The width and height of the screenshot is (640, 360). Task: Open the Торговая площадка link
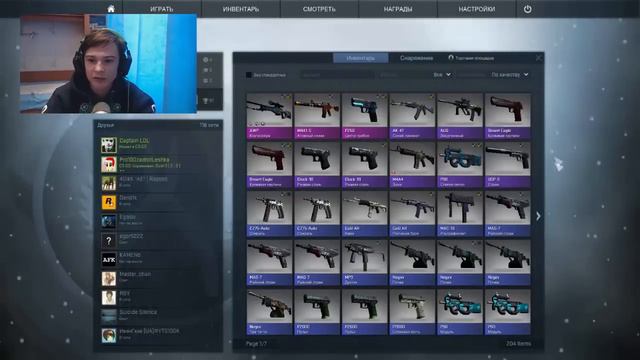coord(471,58)
